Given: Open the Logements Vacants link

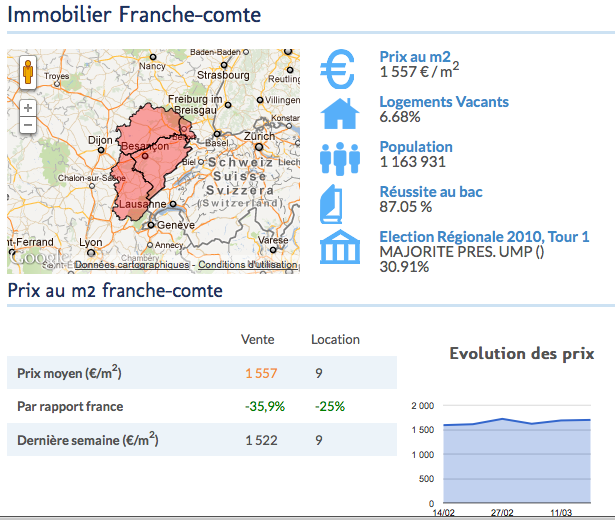Looking at the screenshot, I should [443, 102].
